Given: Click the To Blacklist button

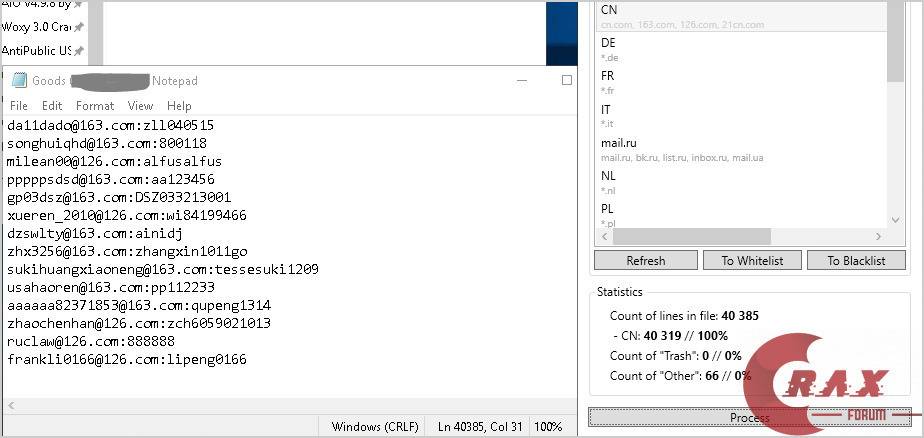Looking at the screenshot, I should [x=855, y=260].
